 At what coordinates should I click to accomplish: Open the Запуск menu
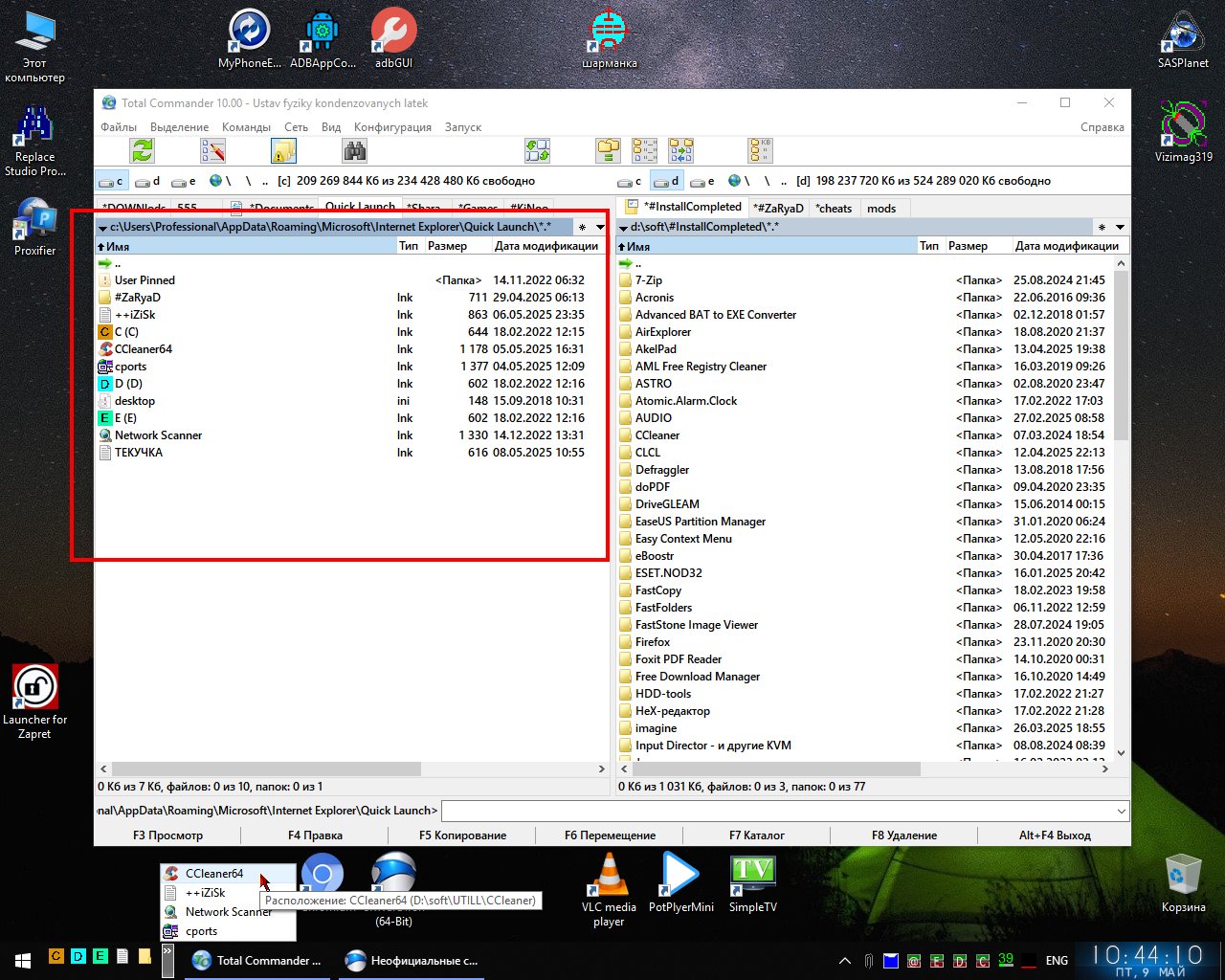pyautogui.click(x=463, y=127)
